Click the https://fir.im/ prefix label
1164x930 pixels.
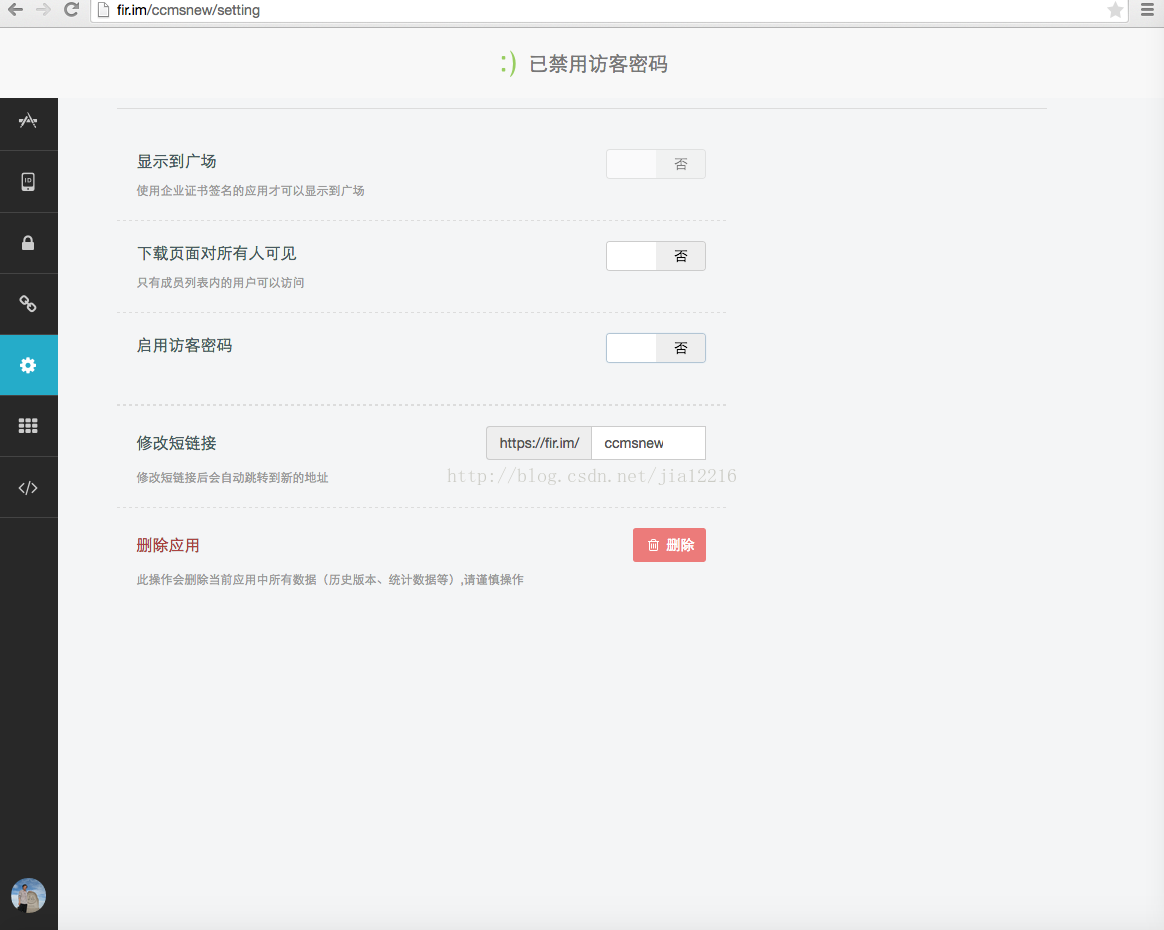539,443
